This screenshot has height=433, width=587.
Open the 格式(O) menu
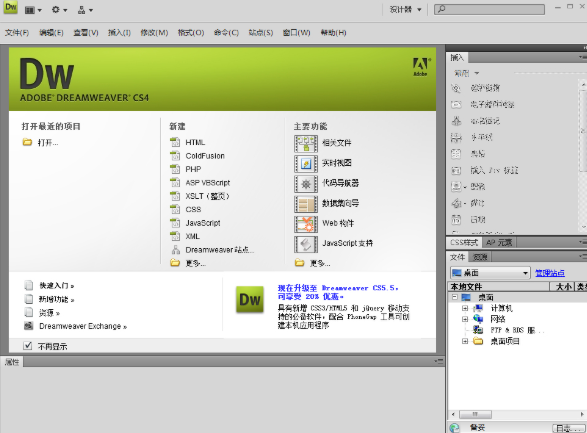[191, 33]
